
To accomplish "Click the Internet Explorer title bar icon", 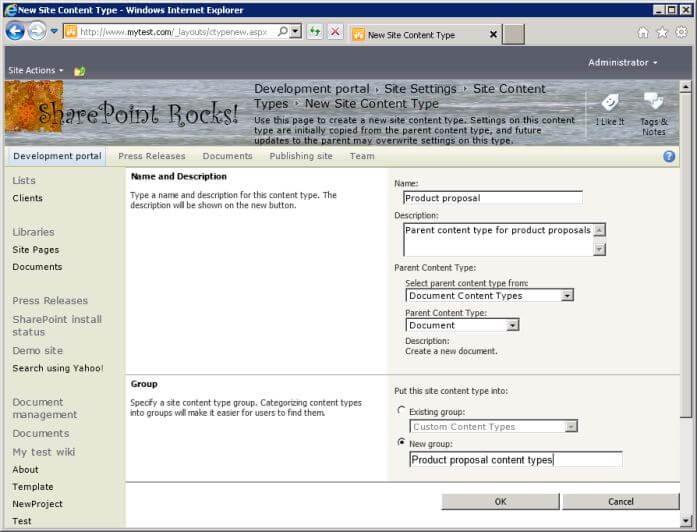I will [x=11, y=10].
